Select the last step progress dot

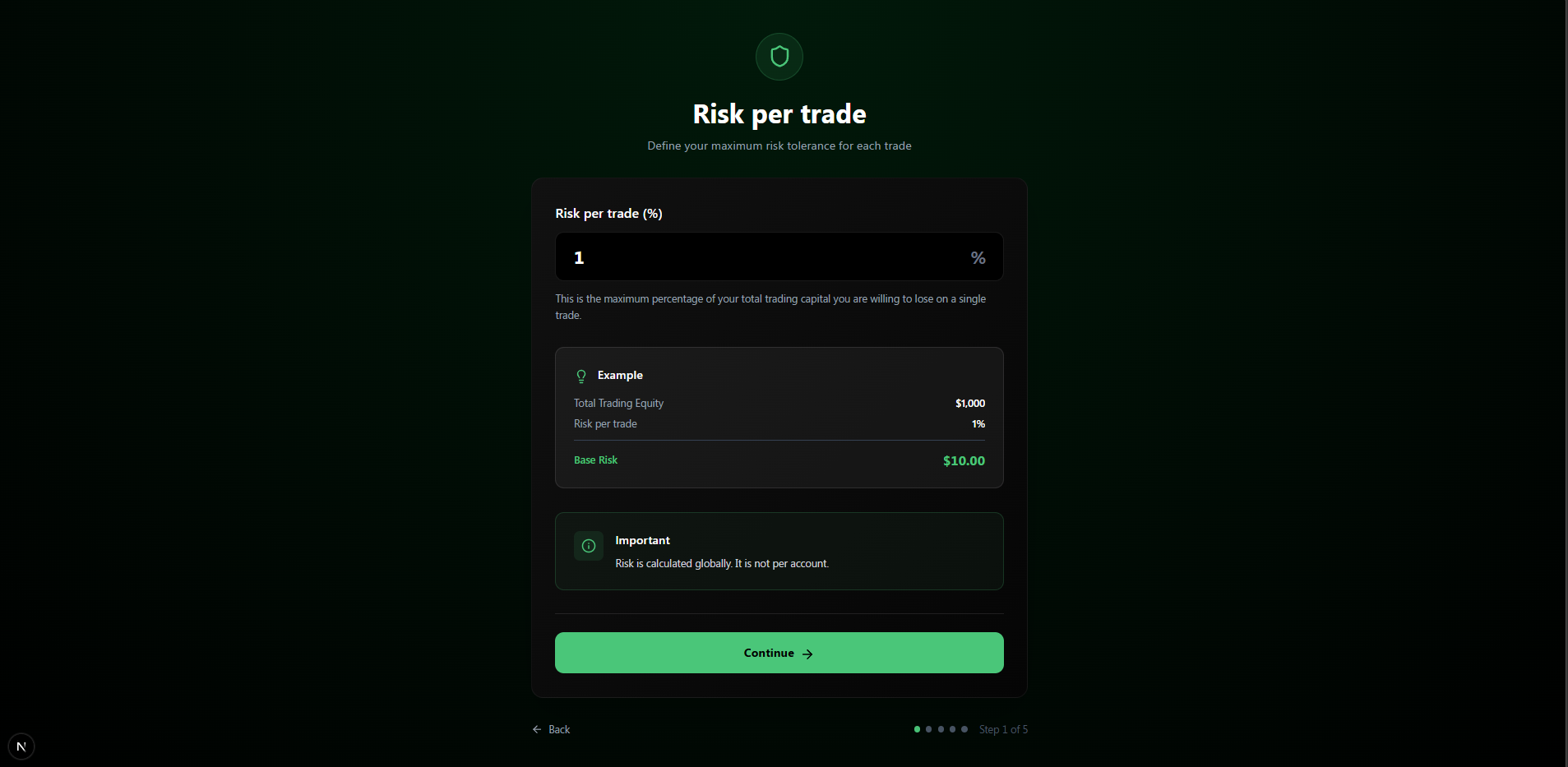pyautogui.click(x=963, y=729)
